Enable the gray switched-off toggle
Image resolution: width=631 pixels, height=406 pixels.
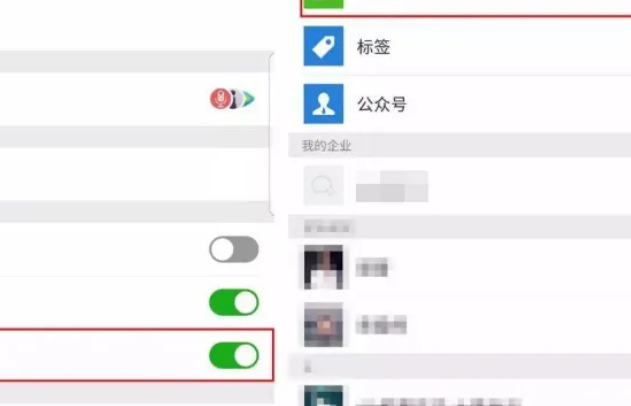(234, 249)
